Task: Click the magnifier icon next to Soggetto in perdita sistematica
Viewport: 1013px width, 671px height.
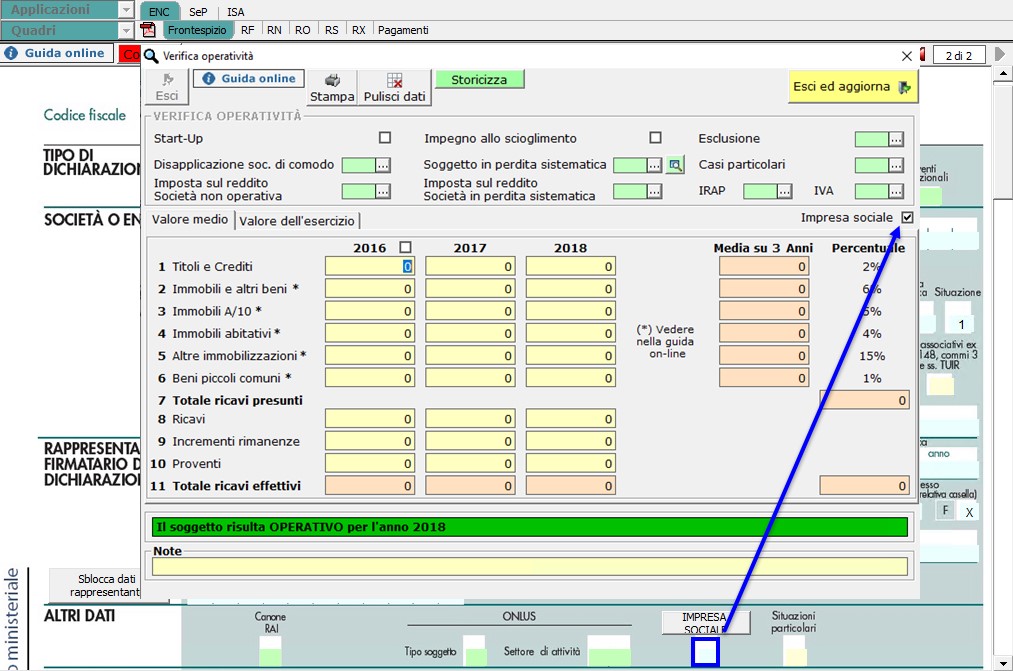Action: click(x=675, y=165)
